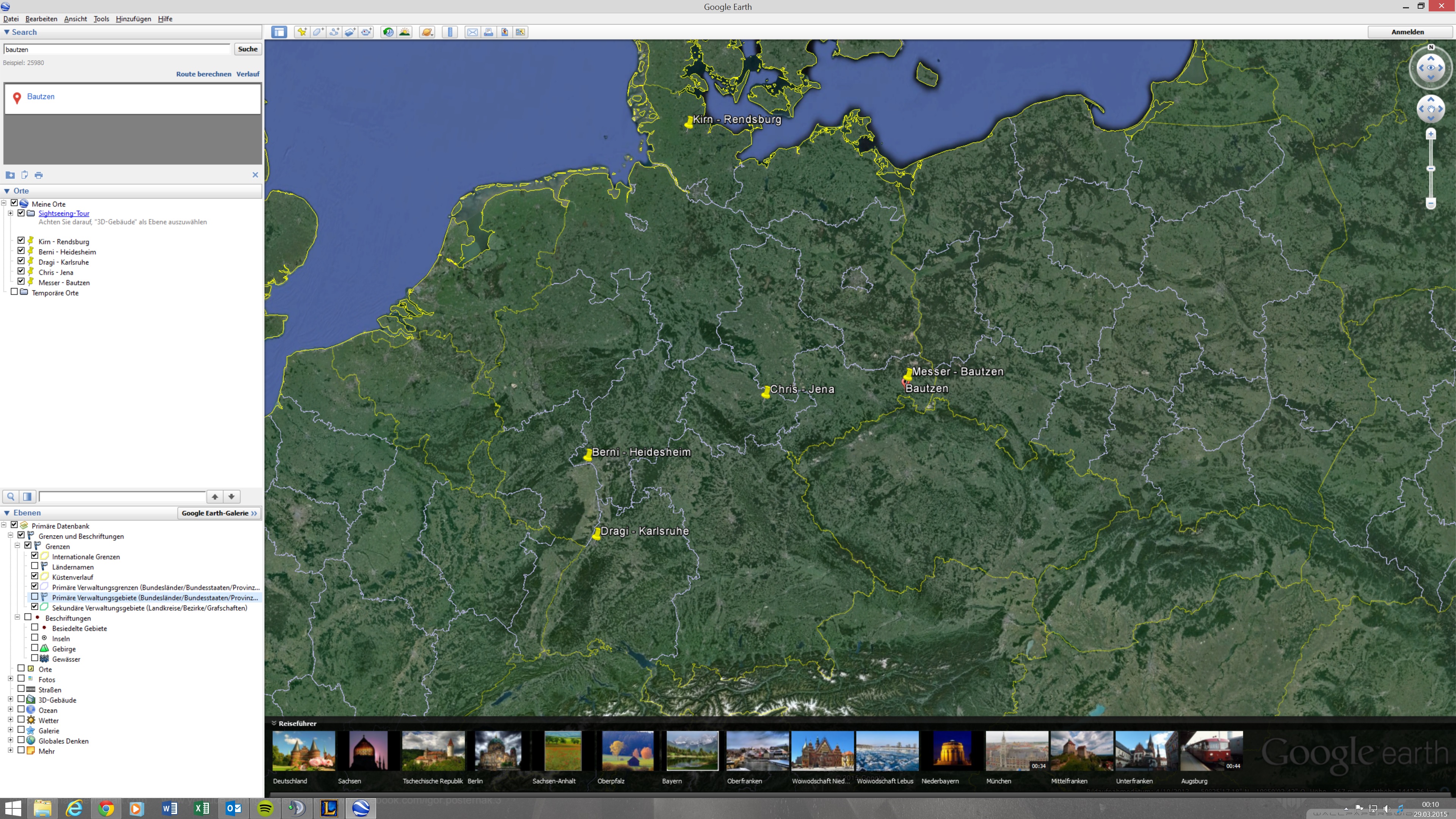The width and height of the screenshot is (1456, 819).
Task: Save image toolbar icon
Action: coord(521,32)
